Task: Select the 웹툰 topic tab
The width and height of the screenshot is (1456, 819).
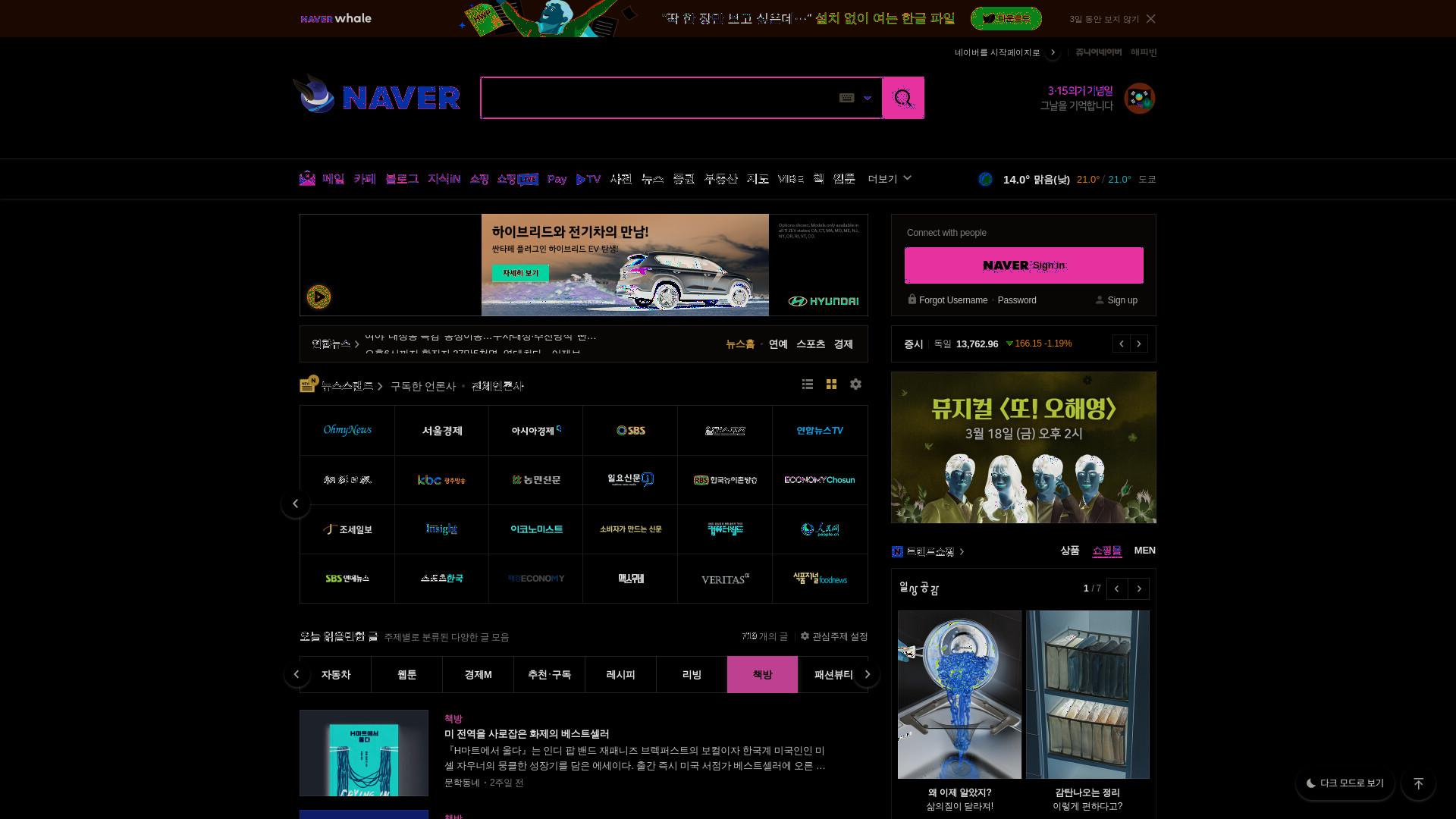Action: [406, 674]
